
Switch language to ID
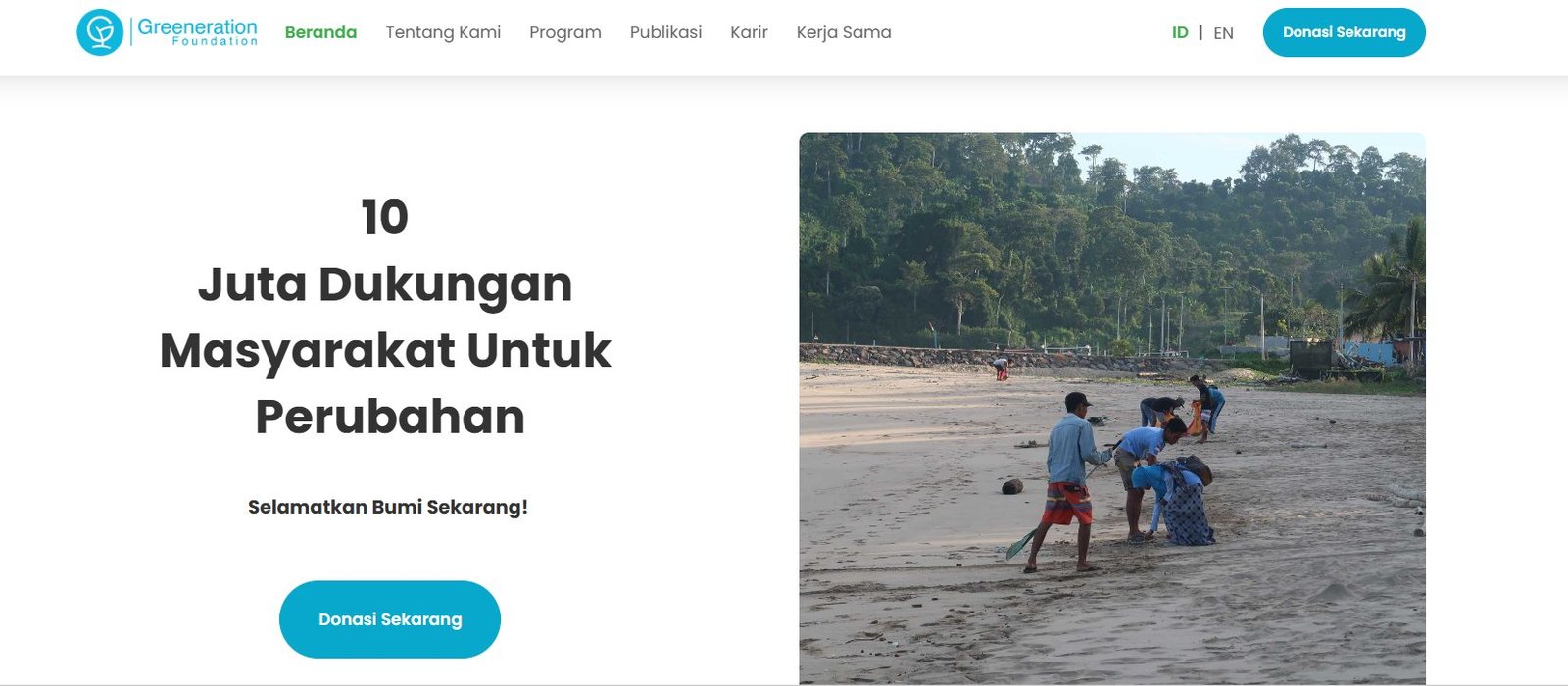[1180, 33]
